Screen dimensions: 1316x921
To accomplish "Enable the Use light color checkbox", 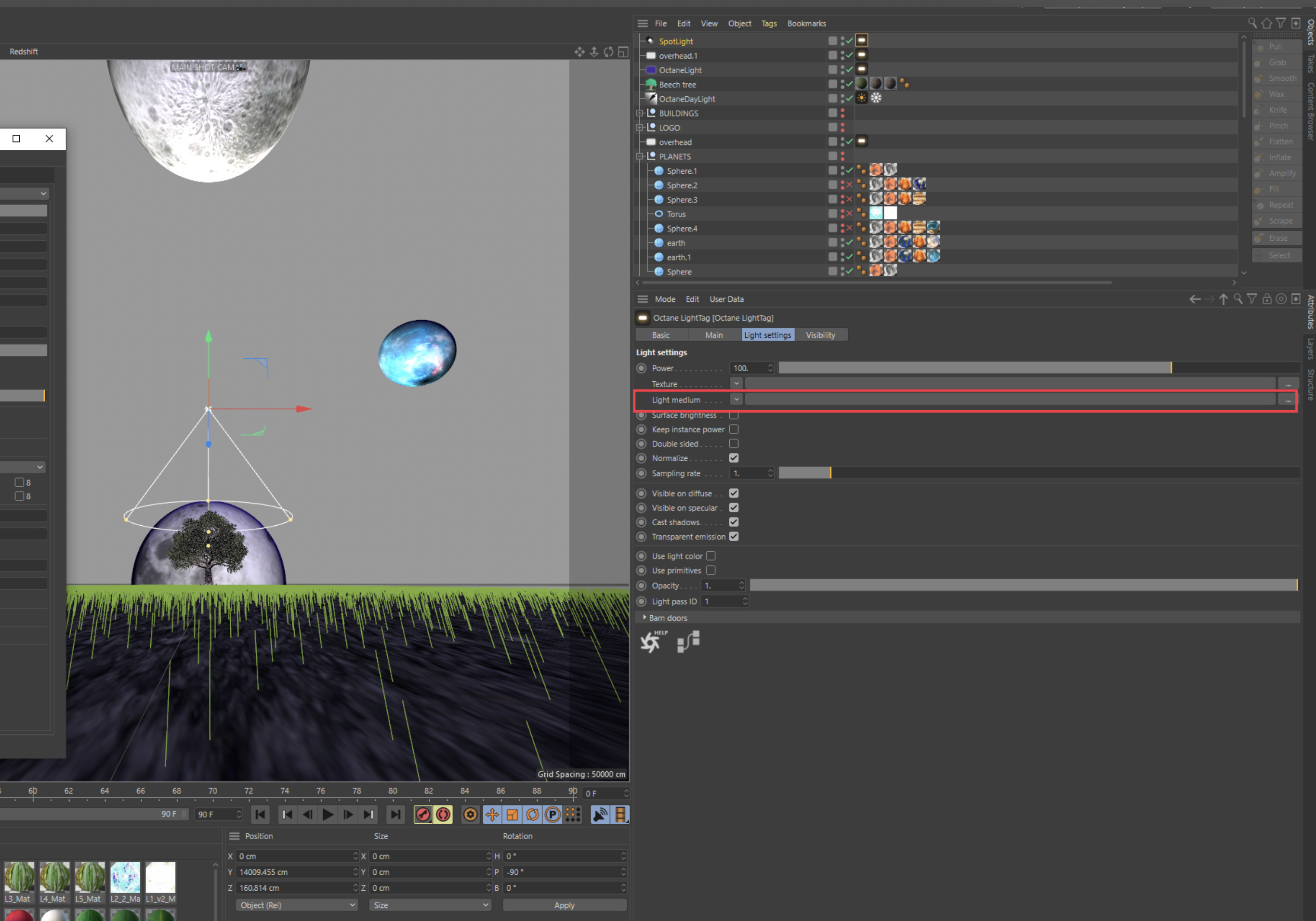I will click(711, 556).
